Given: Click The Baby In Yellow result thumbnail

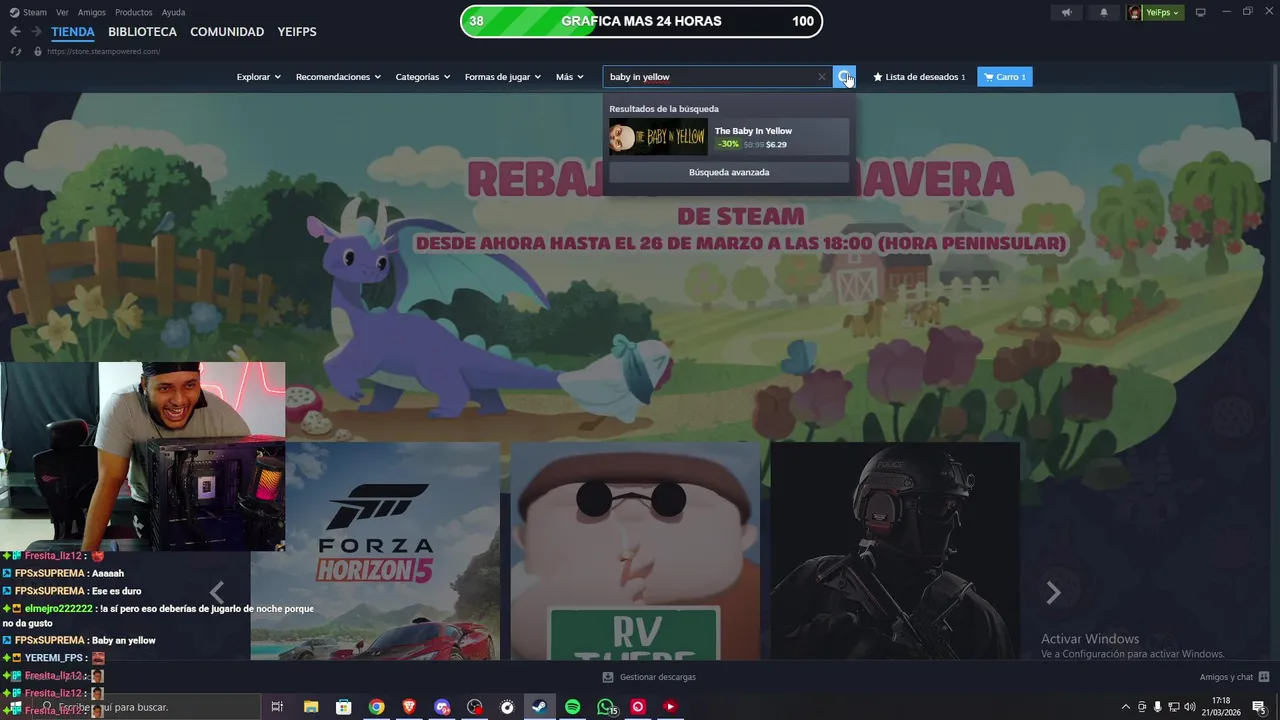Looking at the screenshot, I should tap(658, 137).
